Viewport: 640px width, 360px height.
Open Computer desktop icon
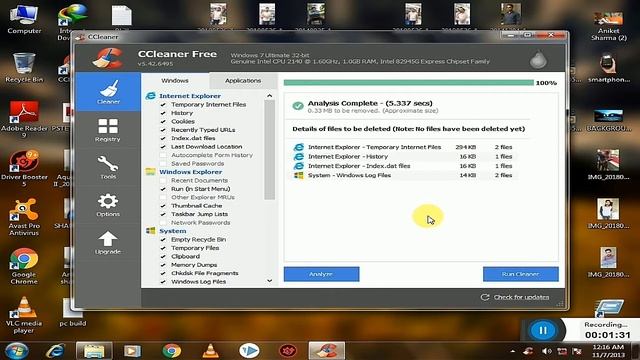24,19
